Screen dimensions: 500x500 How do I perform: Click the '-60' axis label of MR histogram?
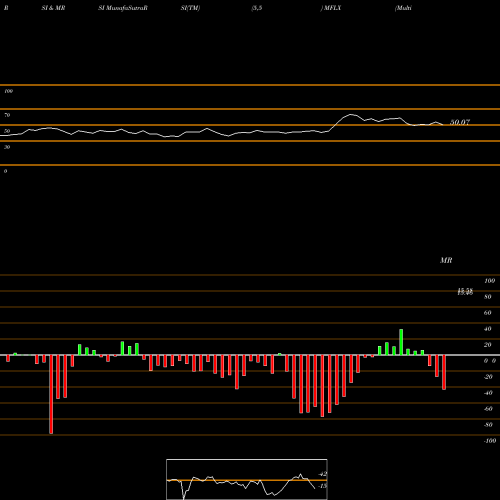(488, 409)
